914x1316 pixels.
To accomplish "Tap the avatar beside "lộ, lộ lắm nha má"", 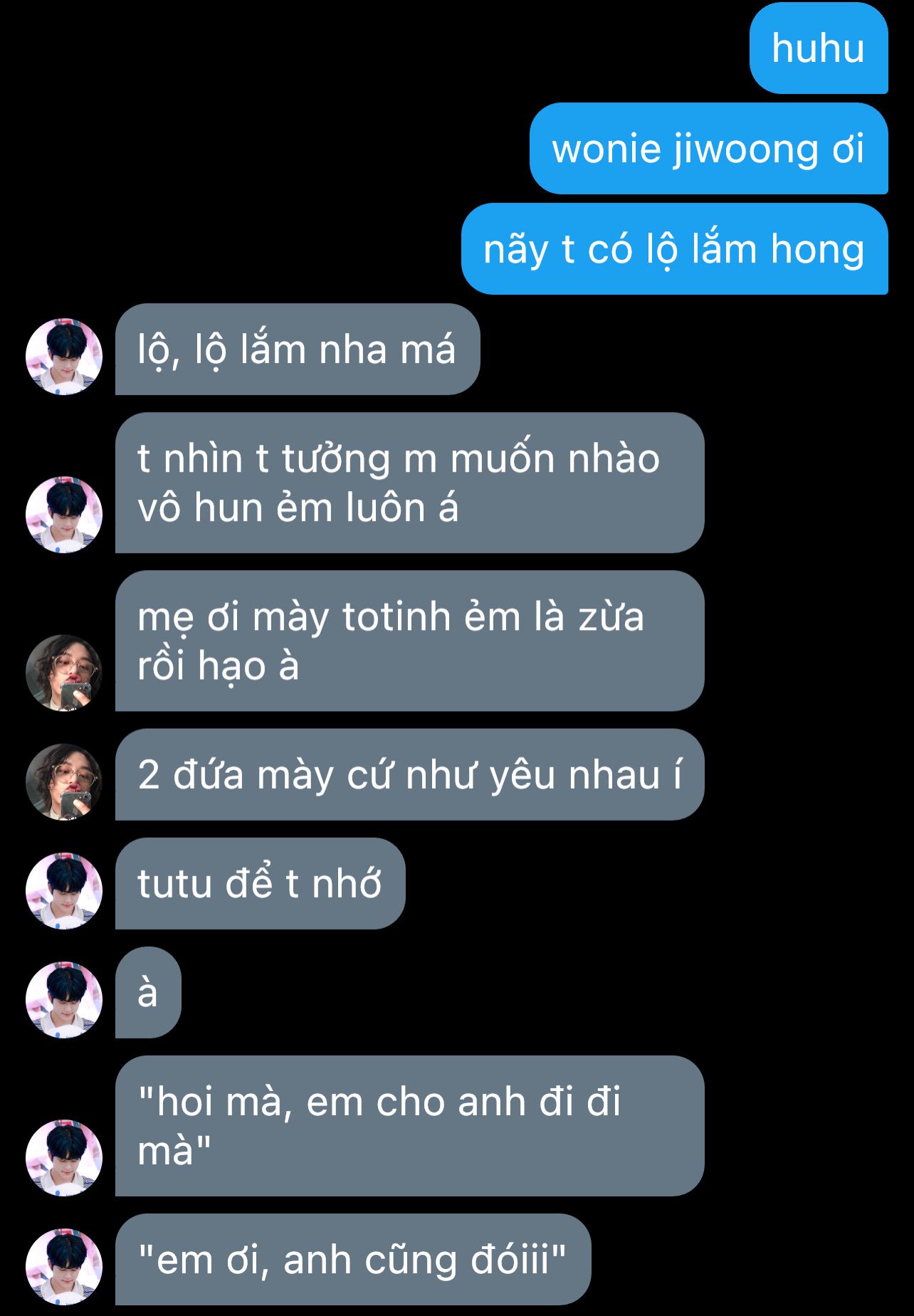I will [64, 356].
